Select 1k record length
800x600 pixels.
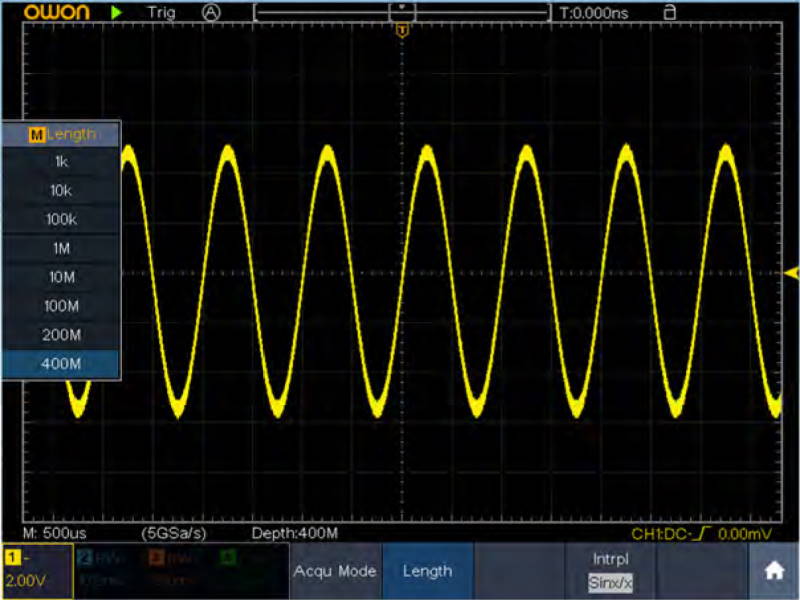61,161
